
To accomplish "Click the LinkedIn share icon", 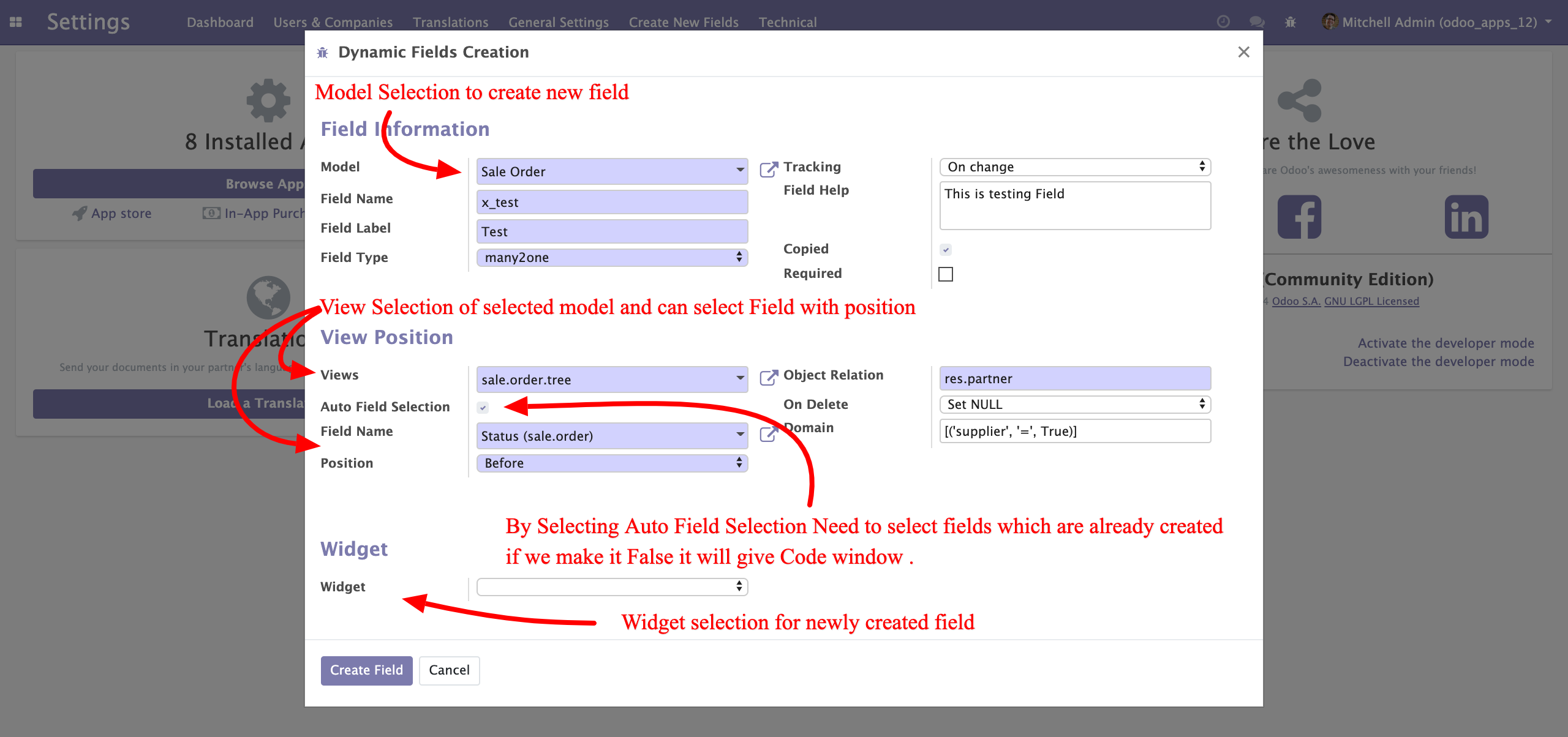I will click(x=1466, y=217).
